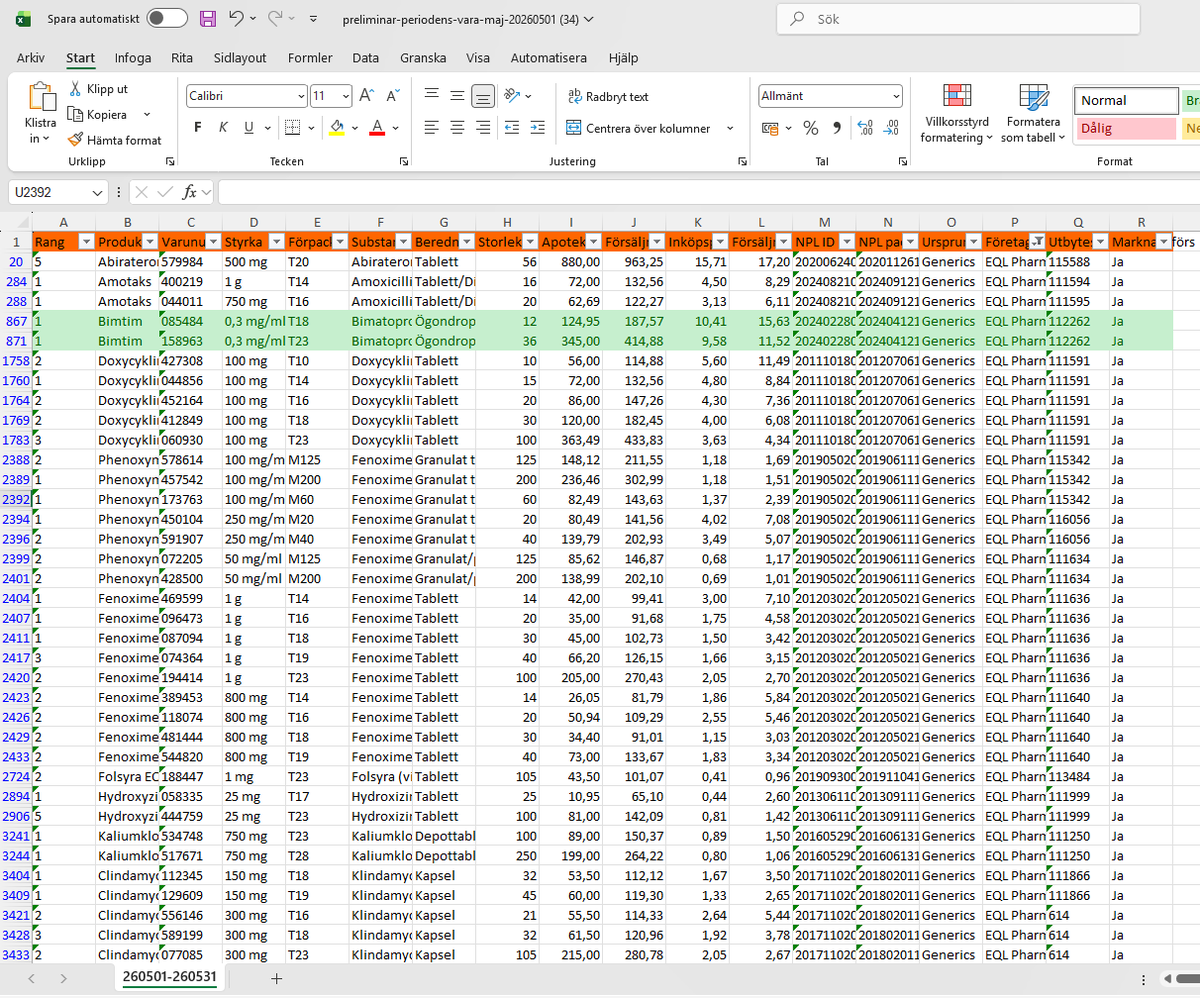
Task: Click the Klistra in paste icon
Action: [x=41, y=98]
